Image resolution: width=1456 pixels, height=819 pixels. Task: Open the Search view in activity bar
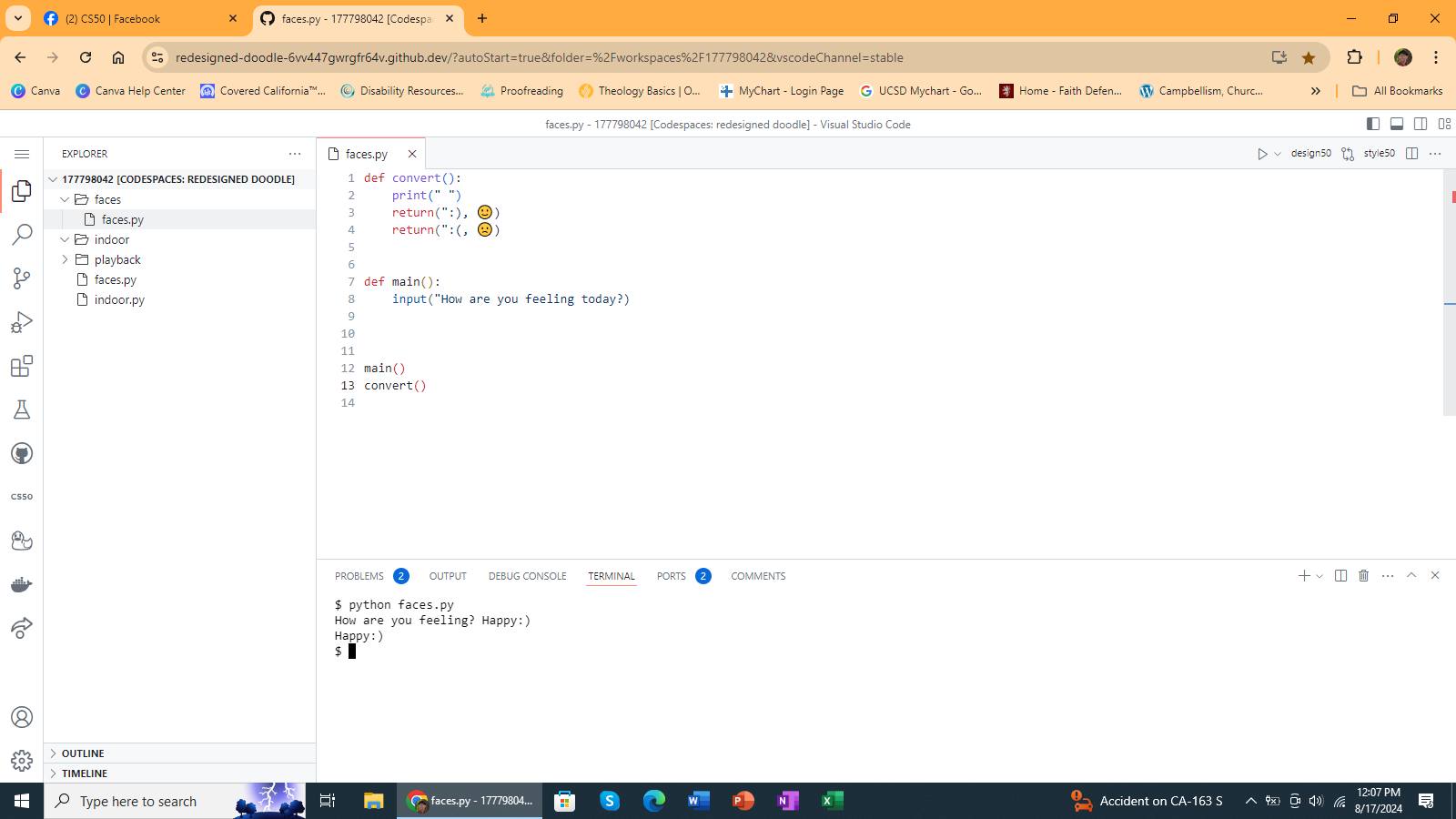(x=22, y=235)
